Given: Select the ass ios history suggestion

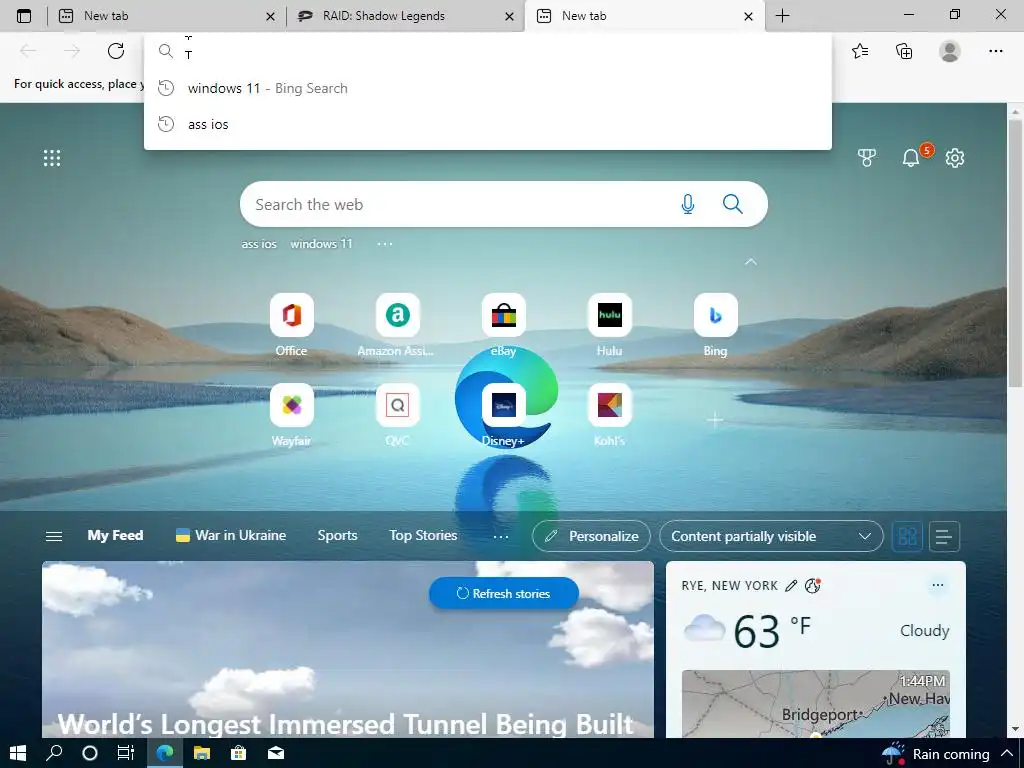Looking at the screenshot, I should point(488,124).
